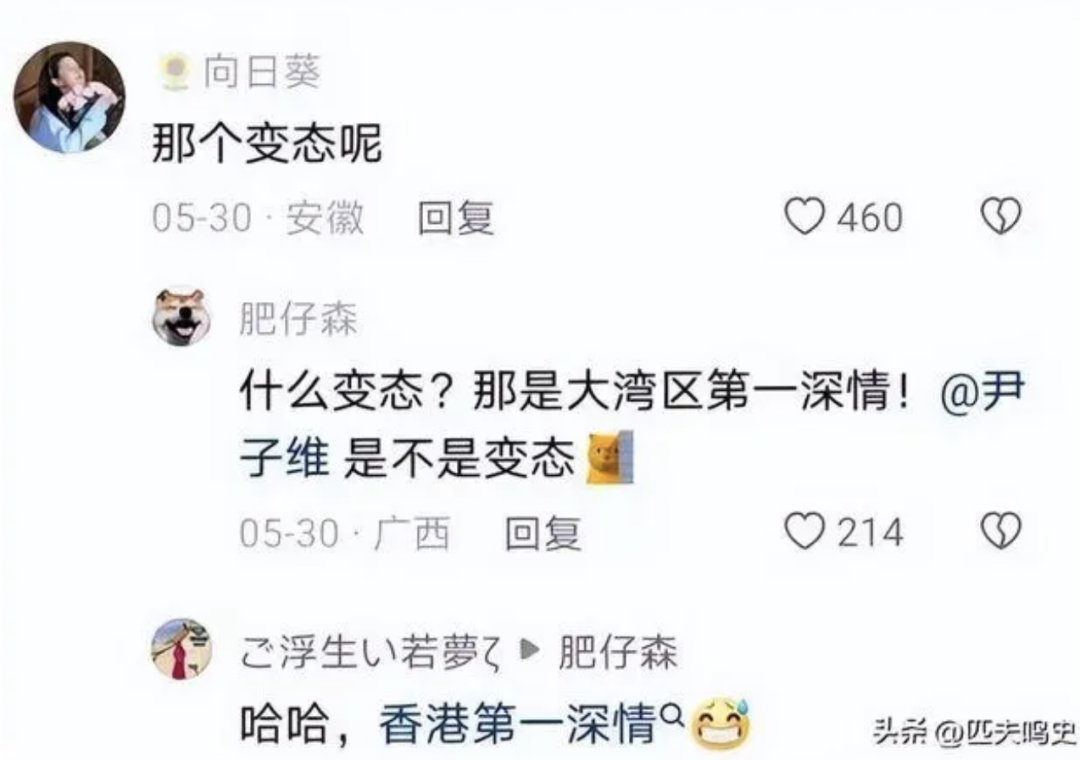Tap 肥仔森 name after the reply arrow

click(x=618, y=652)
